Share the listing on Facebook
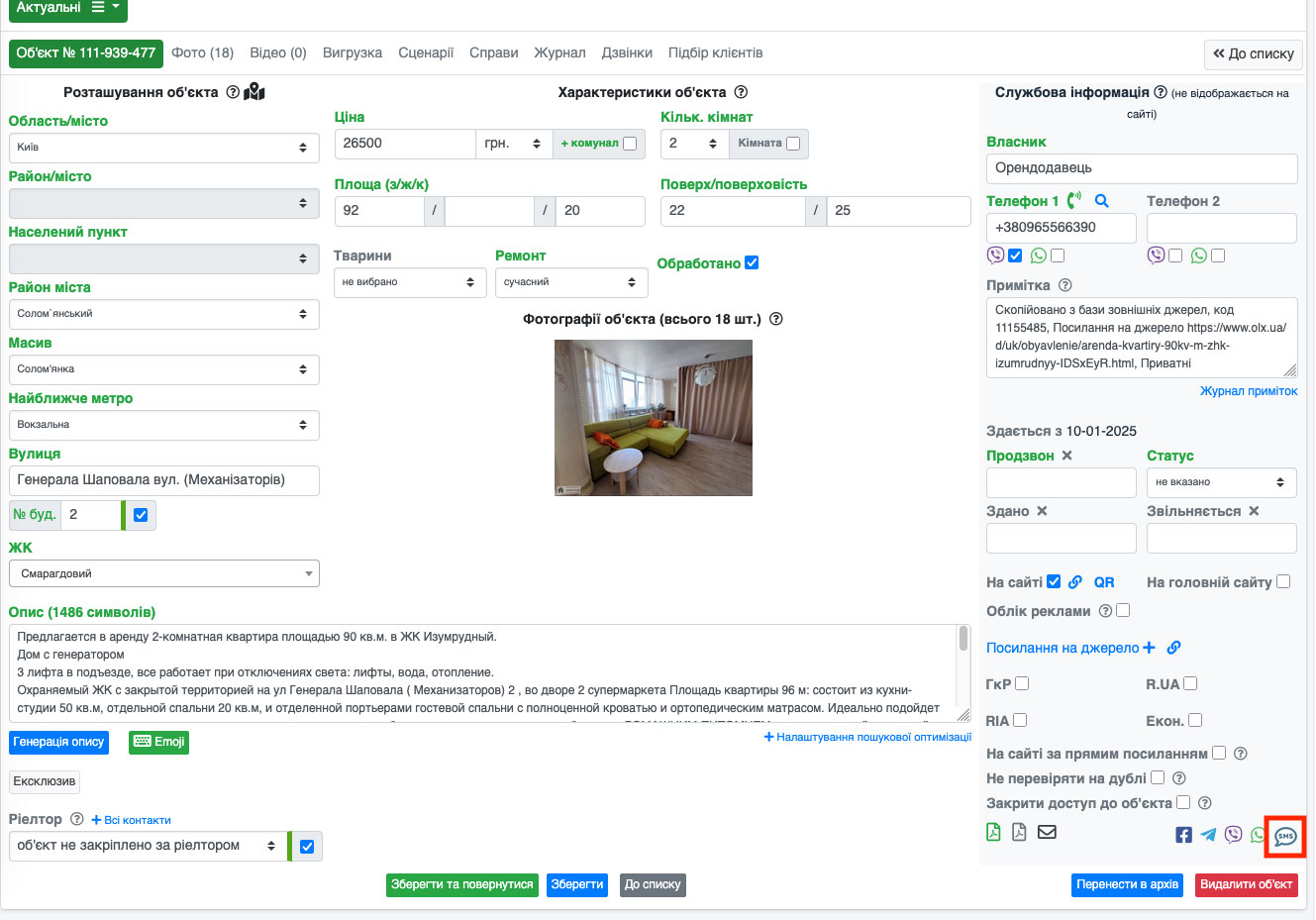The image size is (1316, 920). pos(1183,835)
